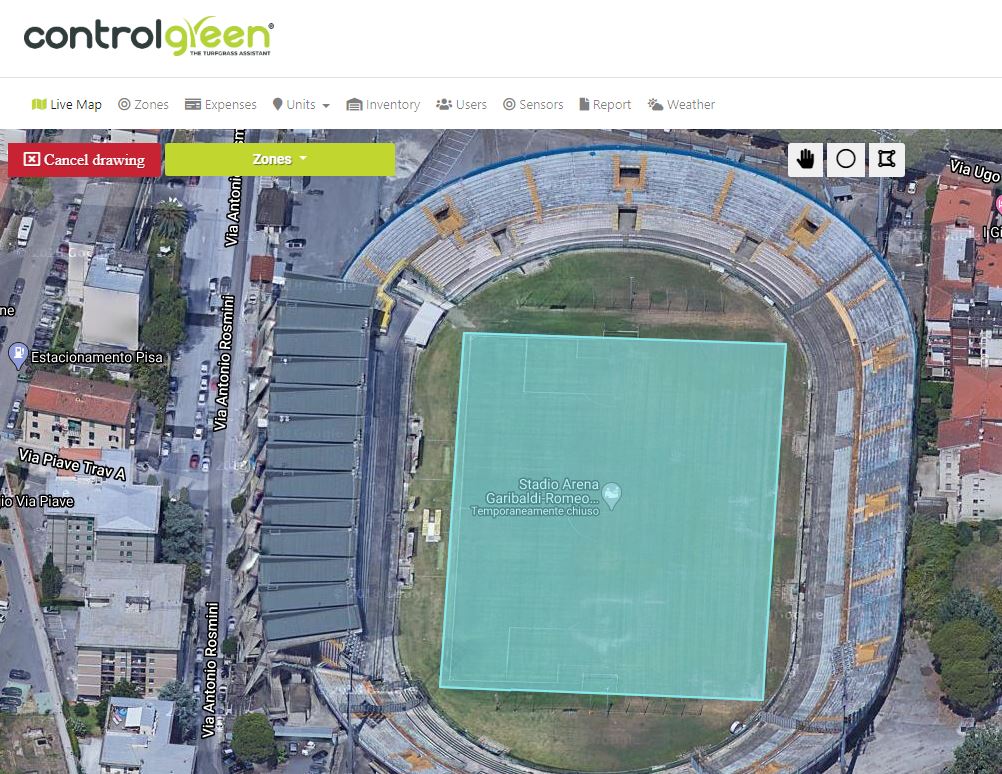Click the Estacionamento Pisa parking marker
Image resolution: width=1002 pixels, height=774 pixels.
[x=19, y=355]
